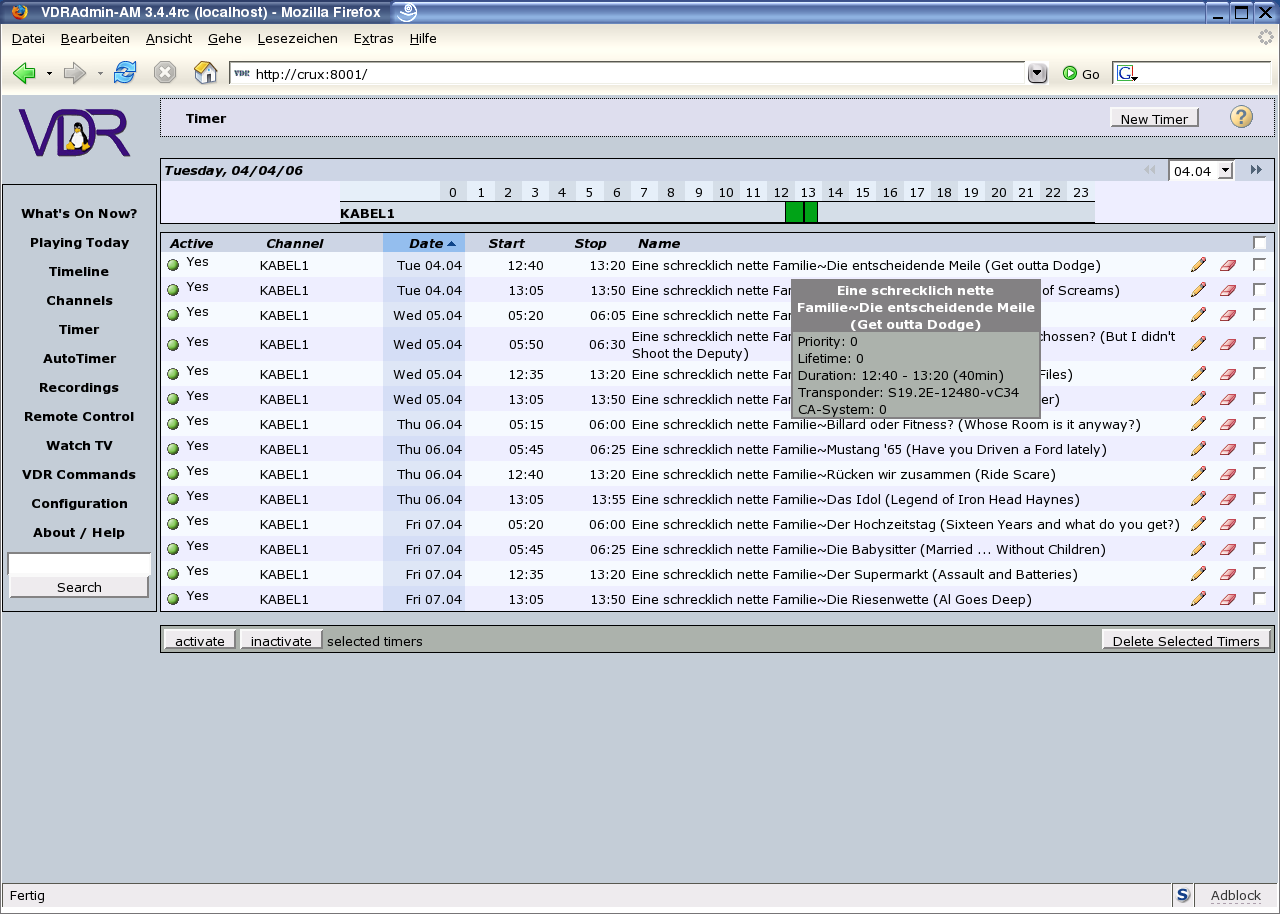Click the Home icon in toolbar

[205, 73]
